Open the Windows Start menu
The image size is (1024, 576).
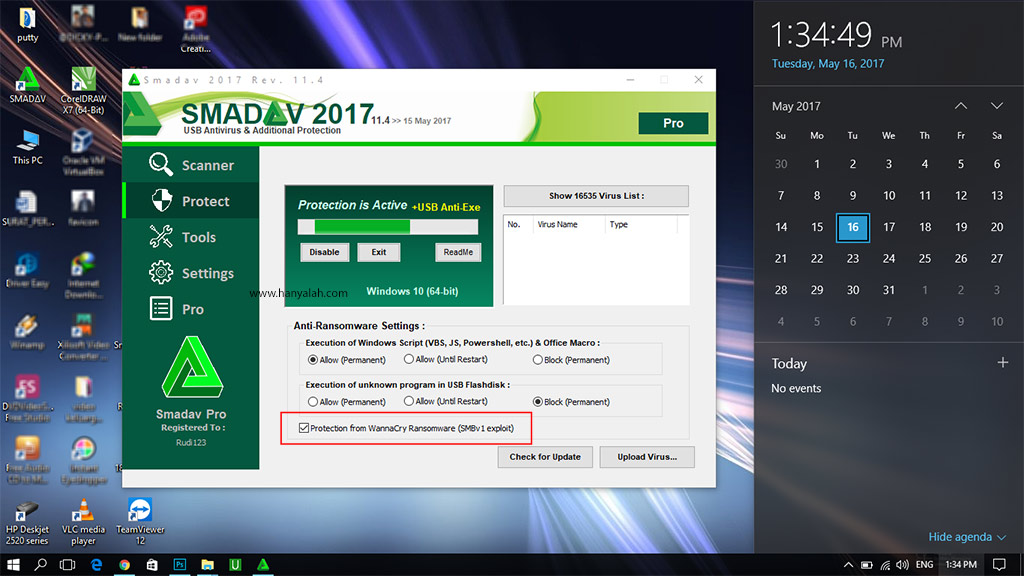click(13, 565)
